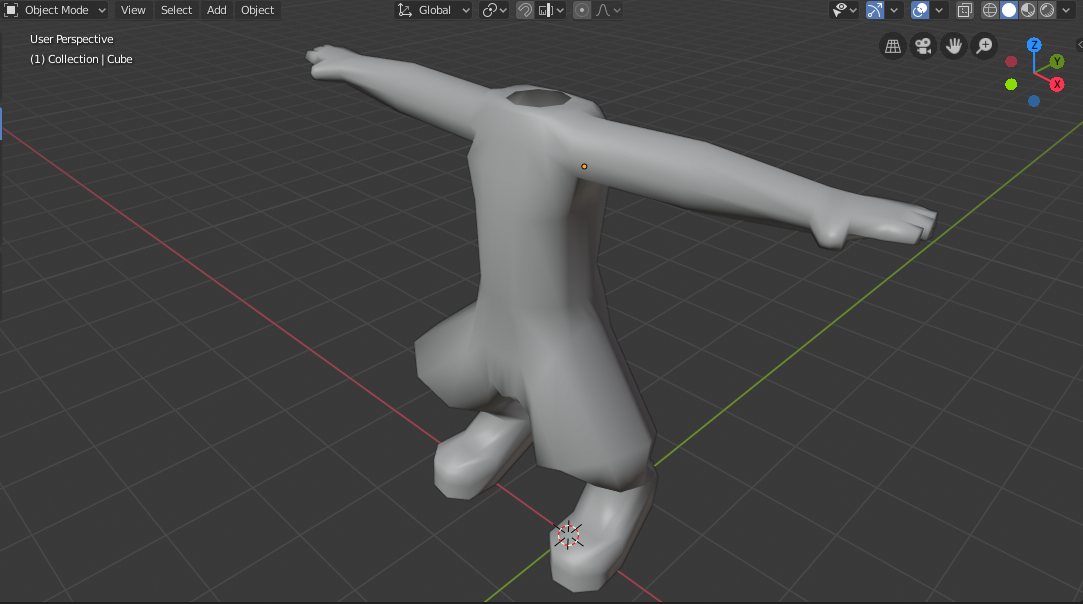The width and height of the screenshot is (1083, 604).
Task: Switch to Material Preview shading
Action: [1028, 10]
